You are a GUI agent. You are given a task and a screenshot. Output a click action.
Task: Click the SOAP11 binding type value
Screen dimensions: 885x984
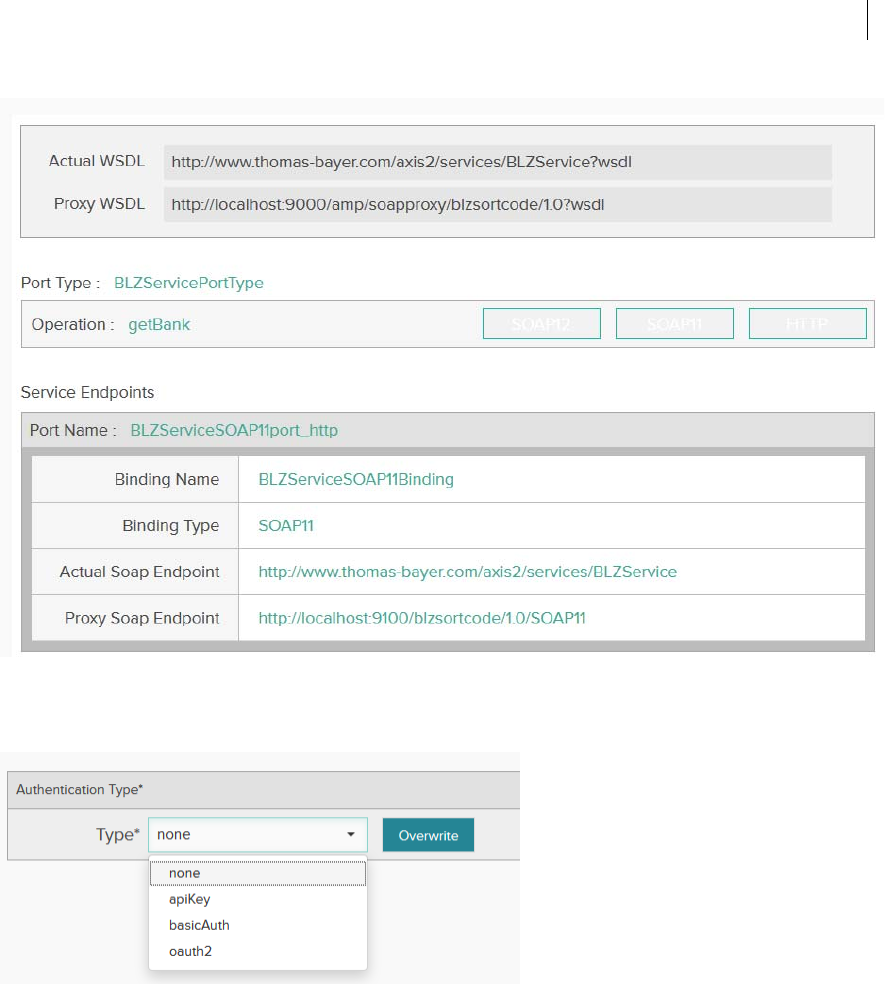tap(286, 526)
